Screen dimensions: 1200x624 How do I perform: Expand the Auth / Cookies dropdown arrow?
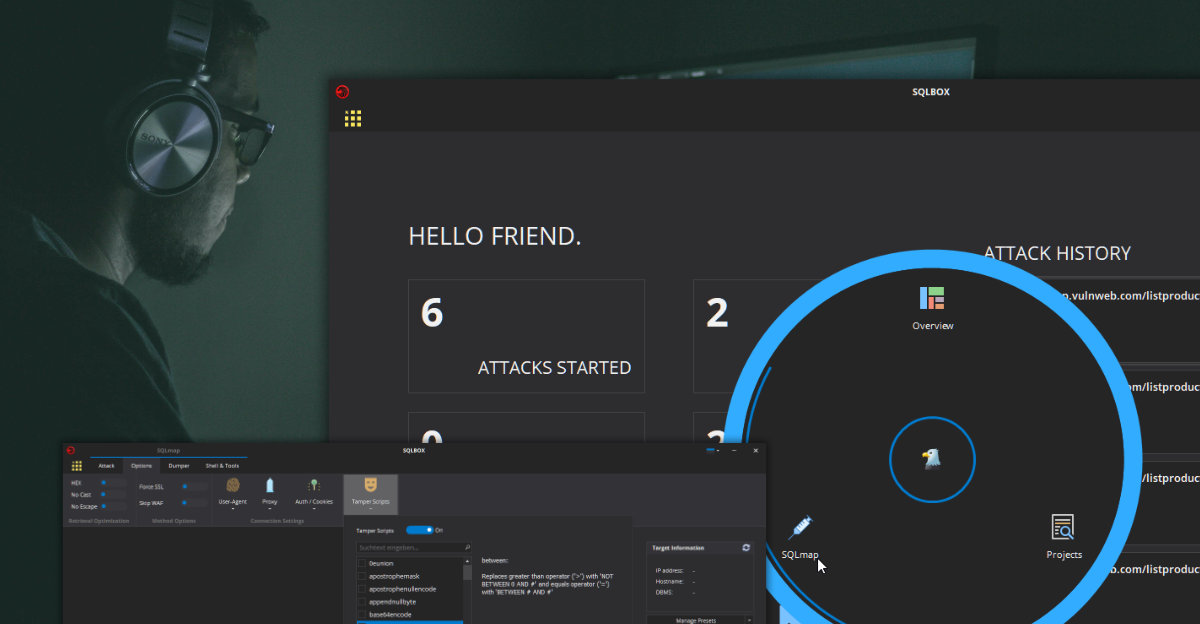pyautogui.click(x=314, y=509)
